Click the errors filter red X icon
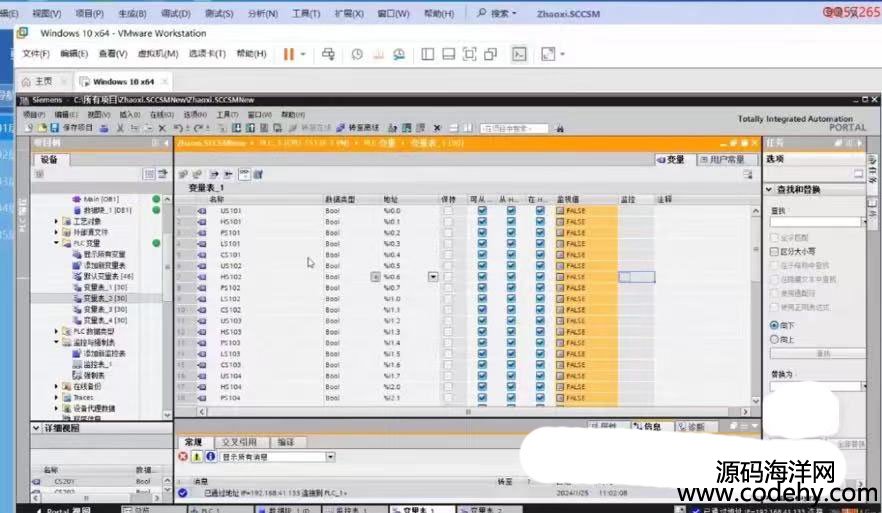Screen dimensions: 882x513 point(183,456)
